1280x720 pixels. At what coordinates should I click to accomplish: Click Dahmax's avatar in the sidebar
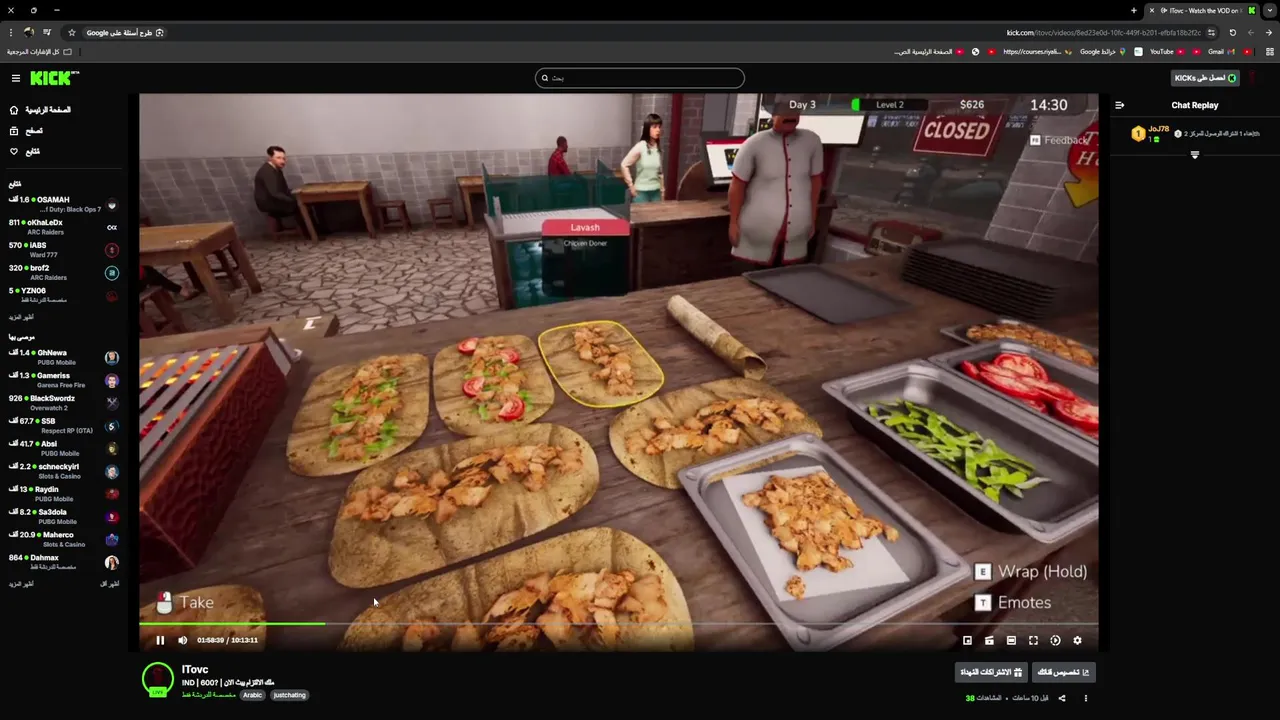[x=112, y=563]
